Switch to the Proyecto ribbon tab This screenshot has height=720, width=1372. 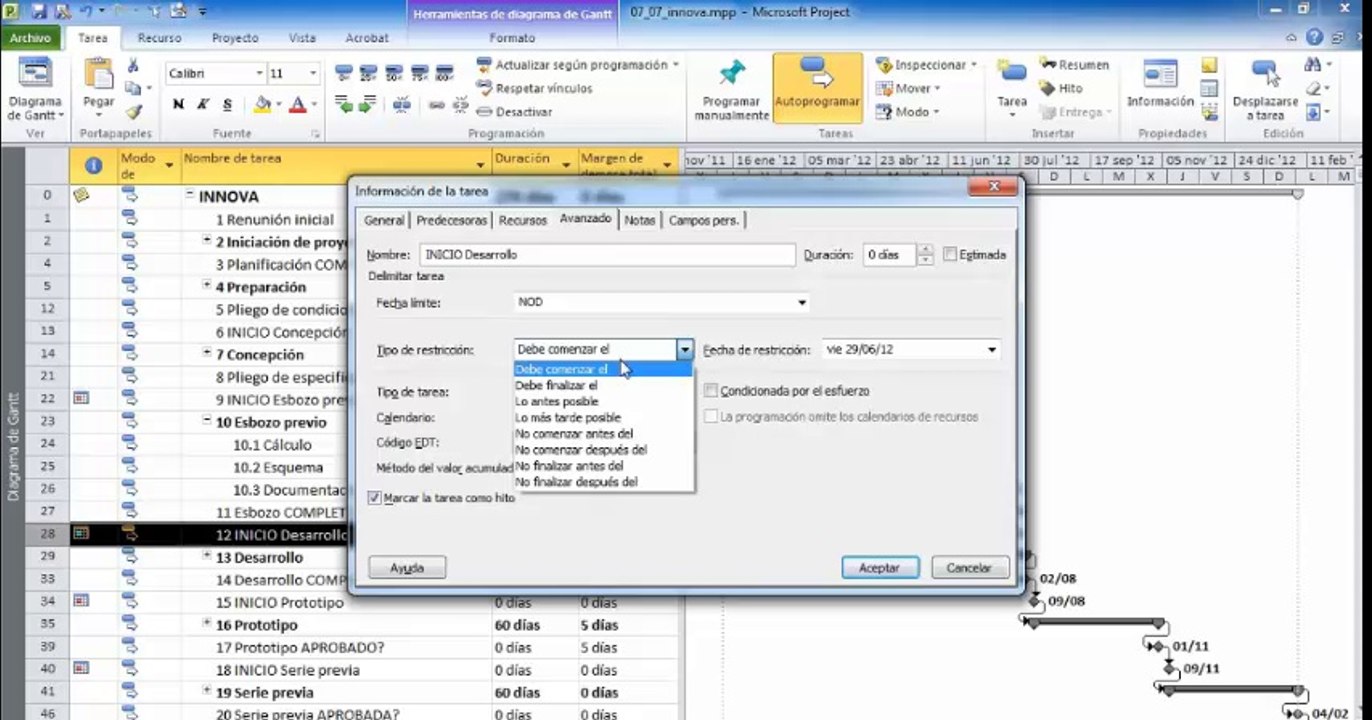coord(235,38)
